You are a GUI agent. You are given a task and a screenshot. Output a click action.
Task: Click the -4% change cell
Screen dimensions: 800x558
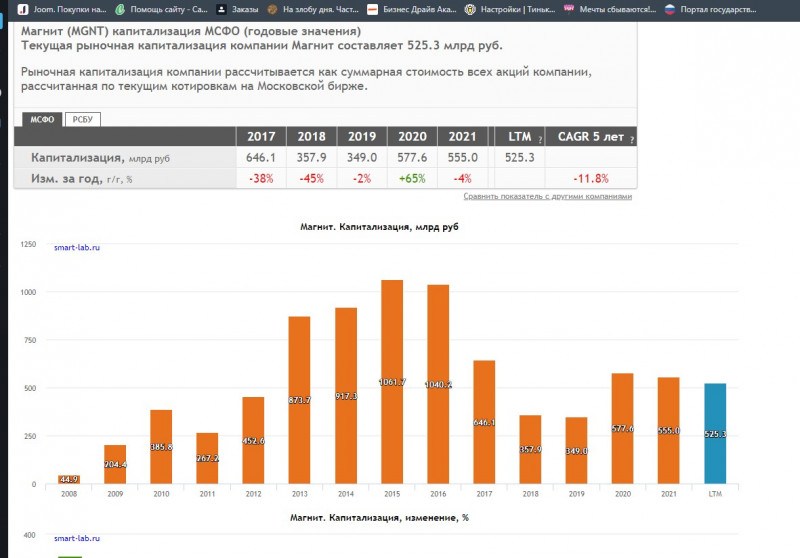pyautogui.click(x=463, y=179)
